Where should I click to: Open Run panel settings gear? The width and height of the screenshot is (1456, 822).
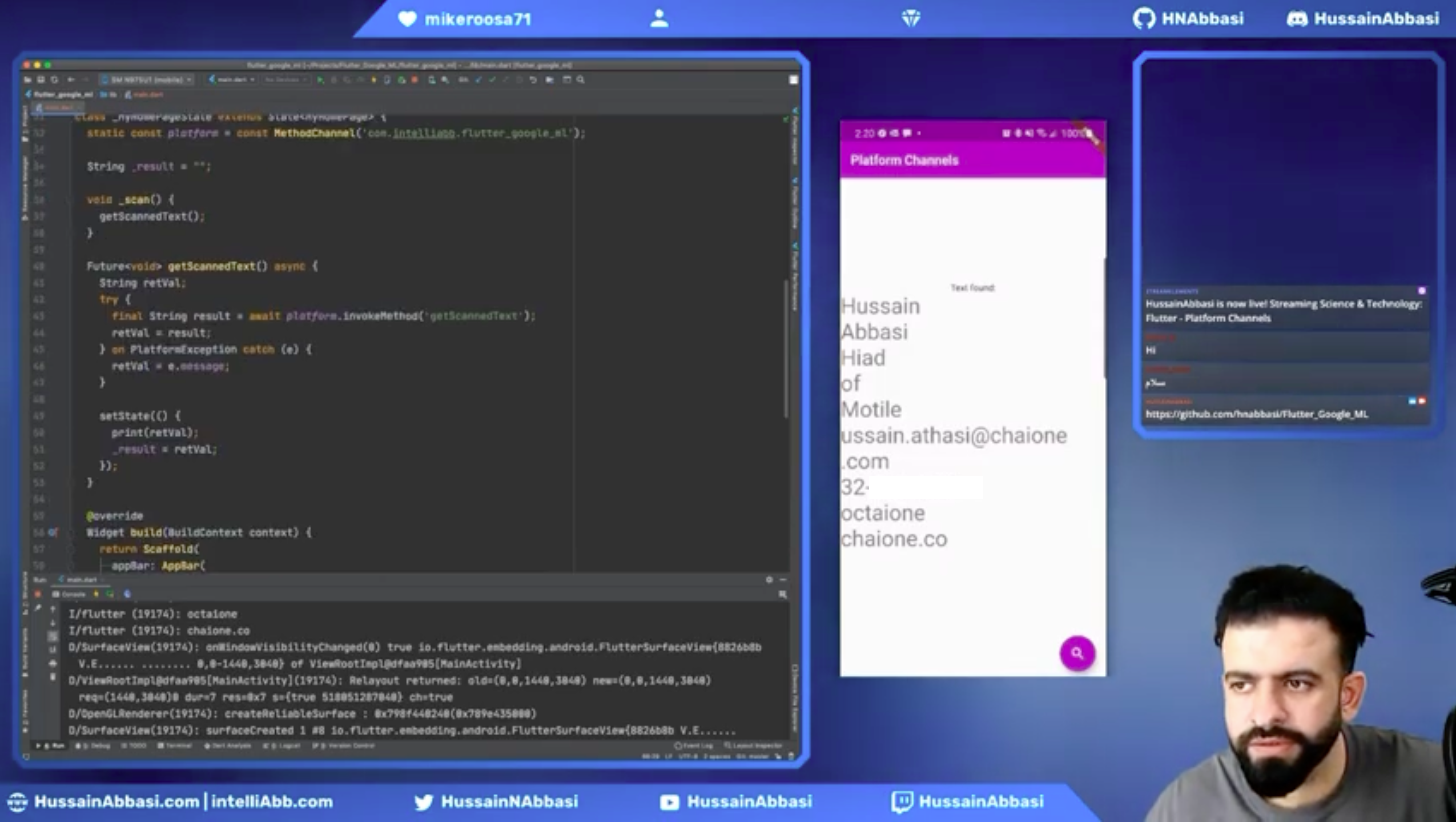769,579
